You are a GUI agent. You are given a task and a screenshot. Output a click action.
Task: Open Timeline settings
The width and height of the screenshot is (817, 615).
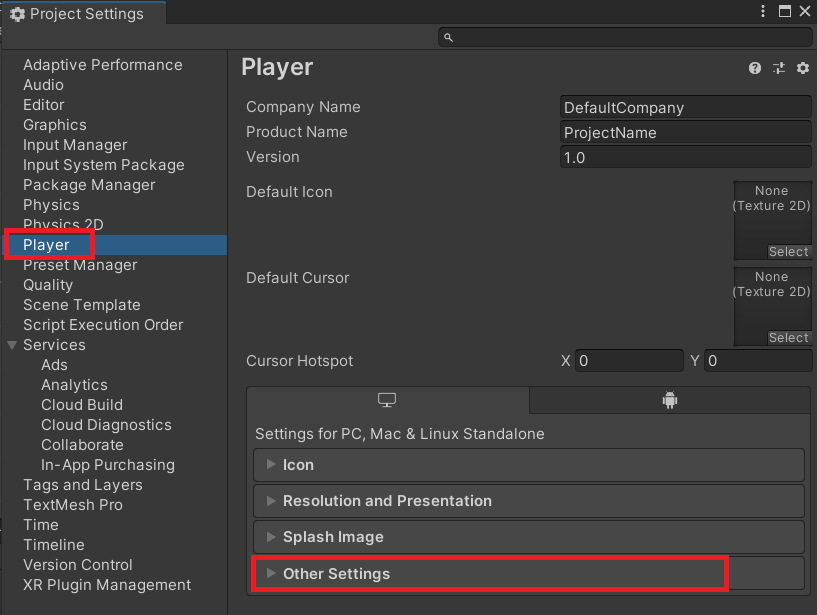click(x=54, y=545)
